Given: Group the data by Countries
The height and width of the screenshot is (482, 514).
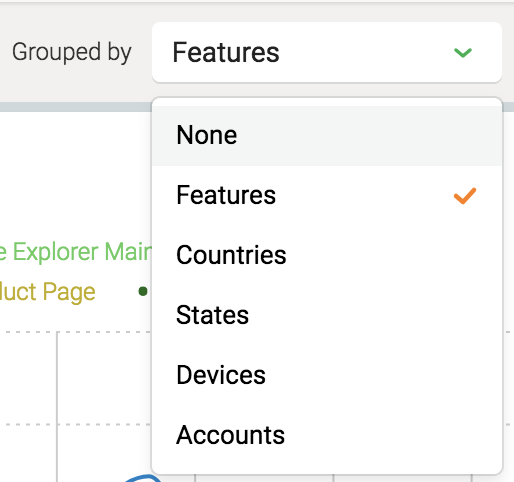Looking at the screenshot, I should 327,255.
